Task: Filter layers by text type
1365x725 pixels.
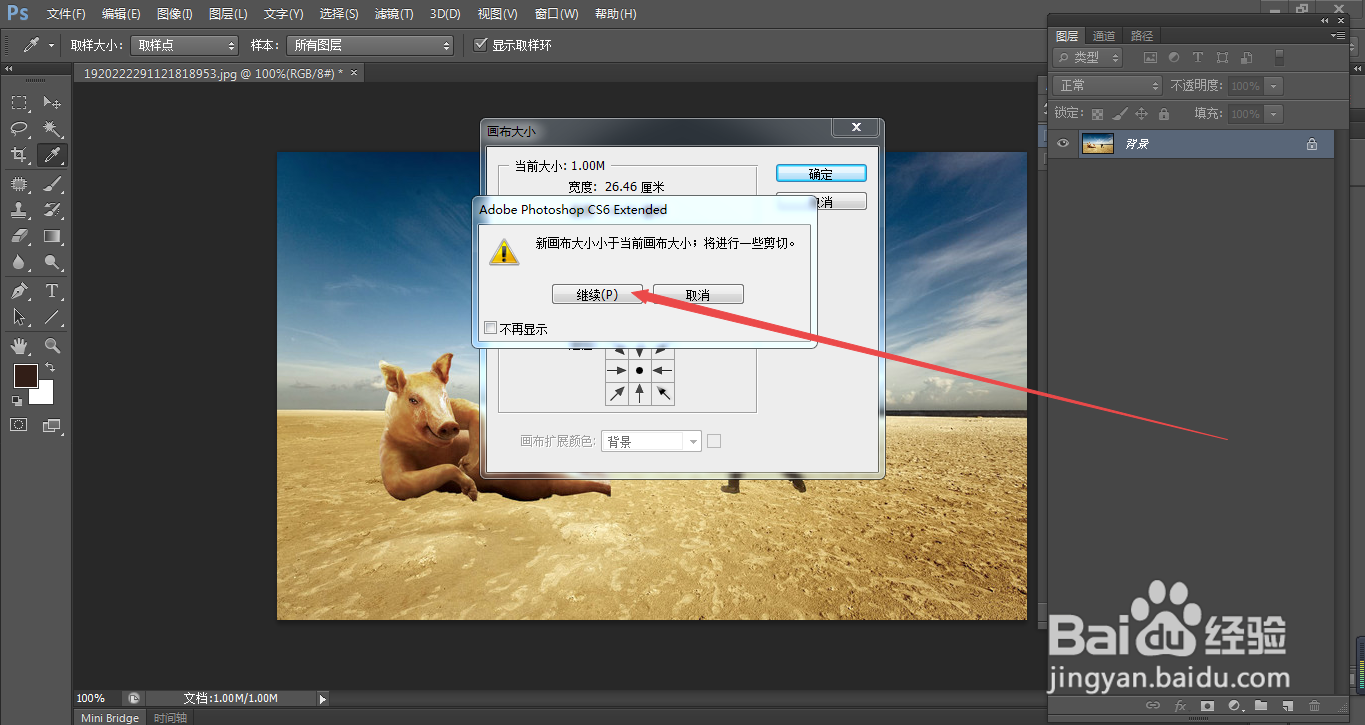Action: 1198,58
